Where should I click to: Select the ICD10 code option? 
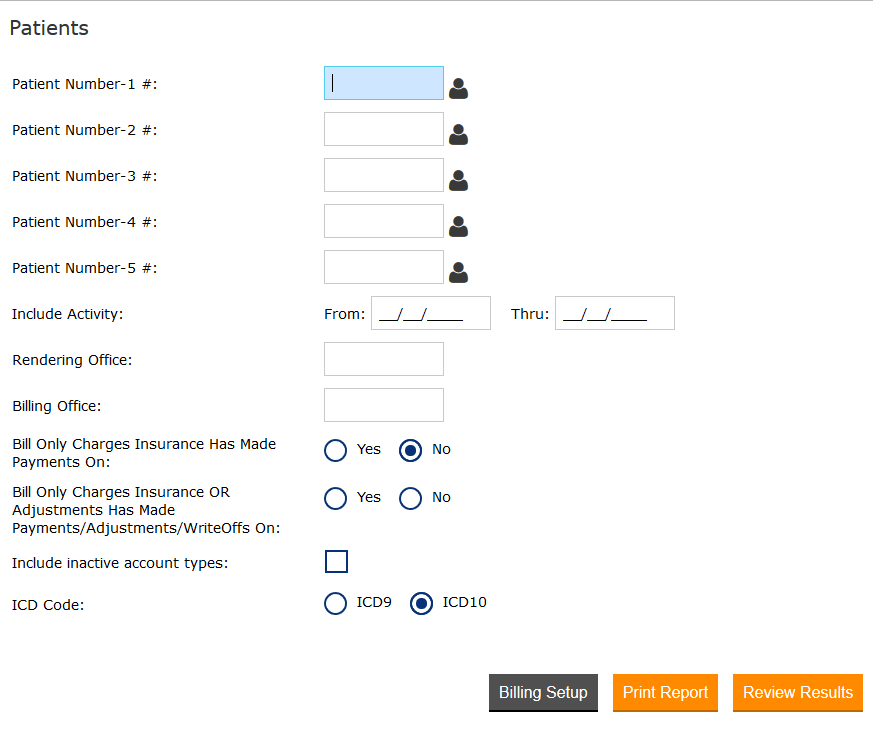(x=422, y=604)
